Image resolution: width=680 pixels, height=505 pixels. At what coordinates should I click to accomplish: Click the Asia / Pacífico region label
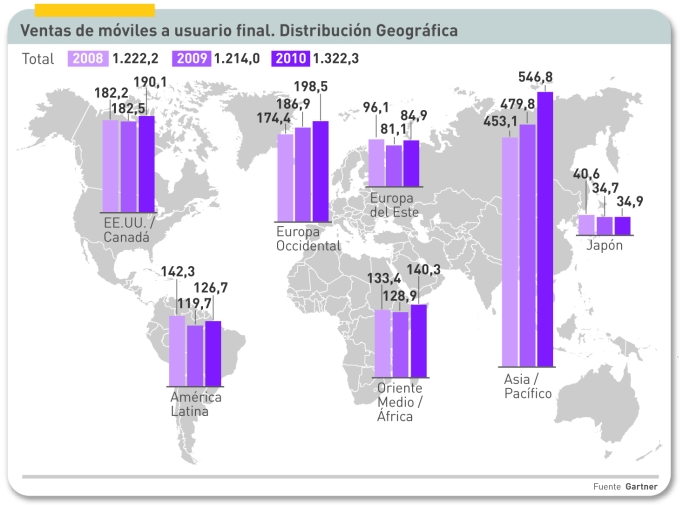(x=527, y=386)
